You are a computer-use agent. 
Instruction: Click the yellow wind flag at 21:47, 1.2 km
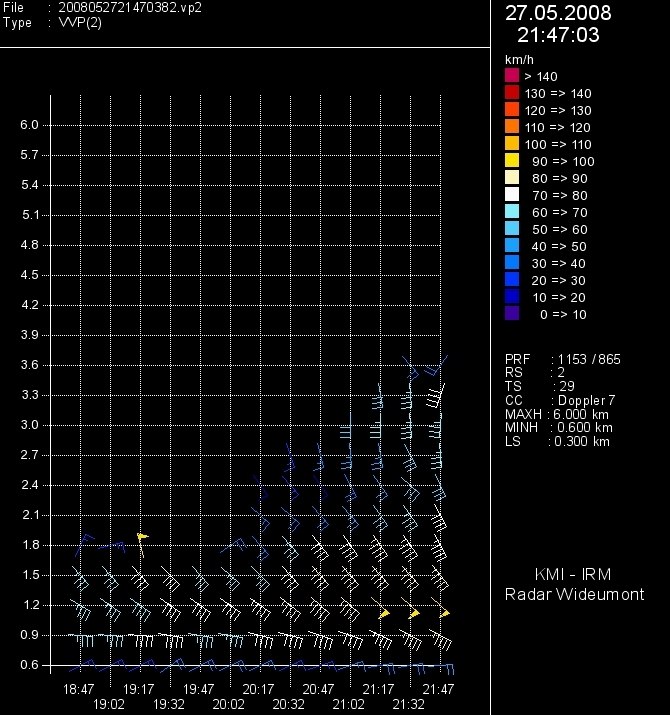click(x=441, y=608)
